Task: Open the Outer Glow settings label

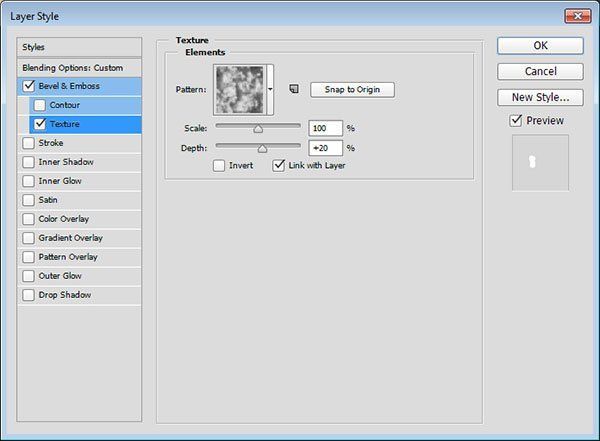Action: click(60, 276)
